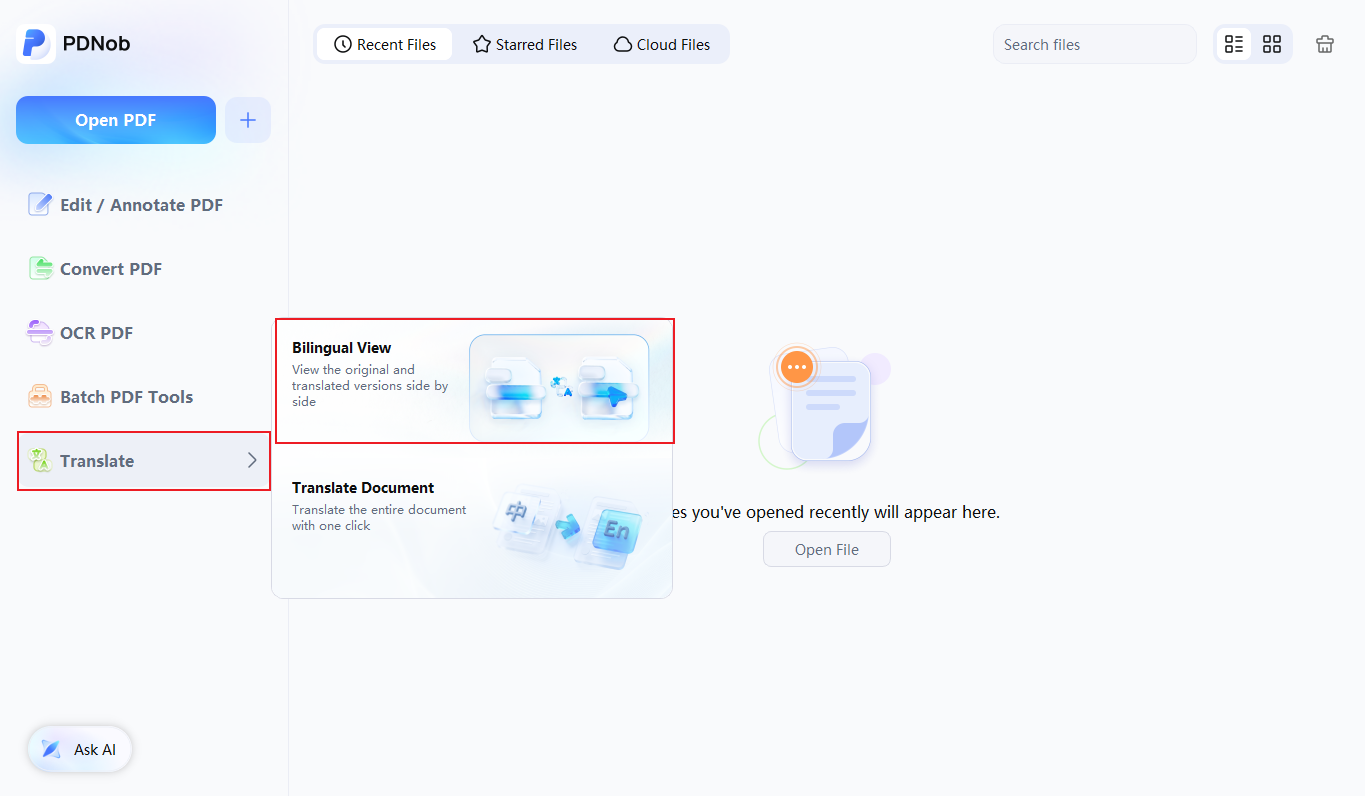This screenshot has height=796, width=1365.
Task: Click the Convert PDF icon
Action: [40, 269]
